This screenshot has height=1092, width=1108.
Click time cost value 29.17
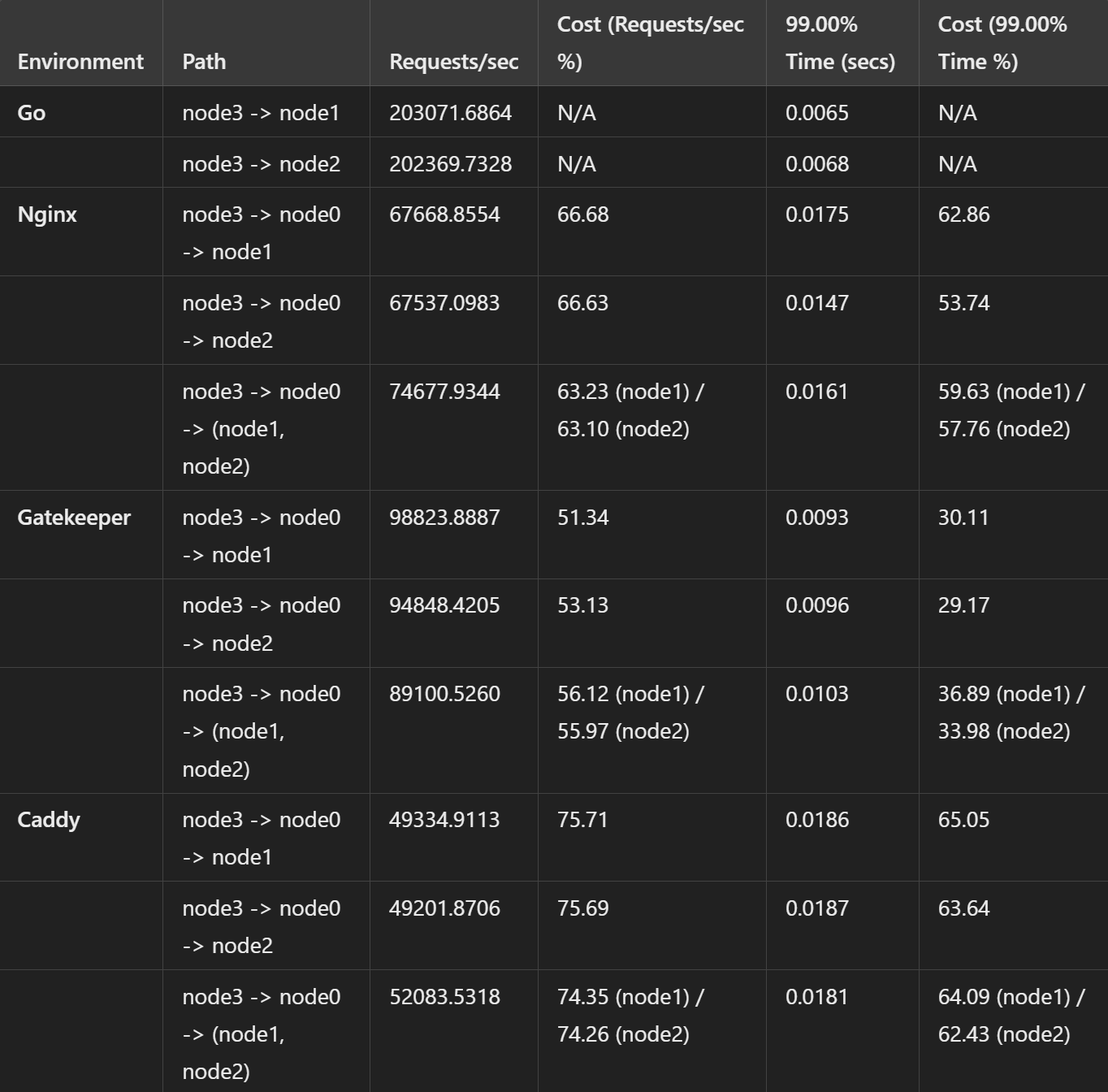pos(964,605)
